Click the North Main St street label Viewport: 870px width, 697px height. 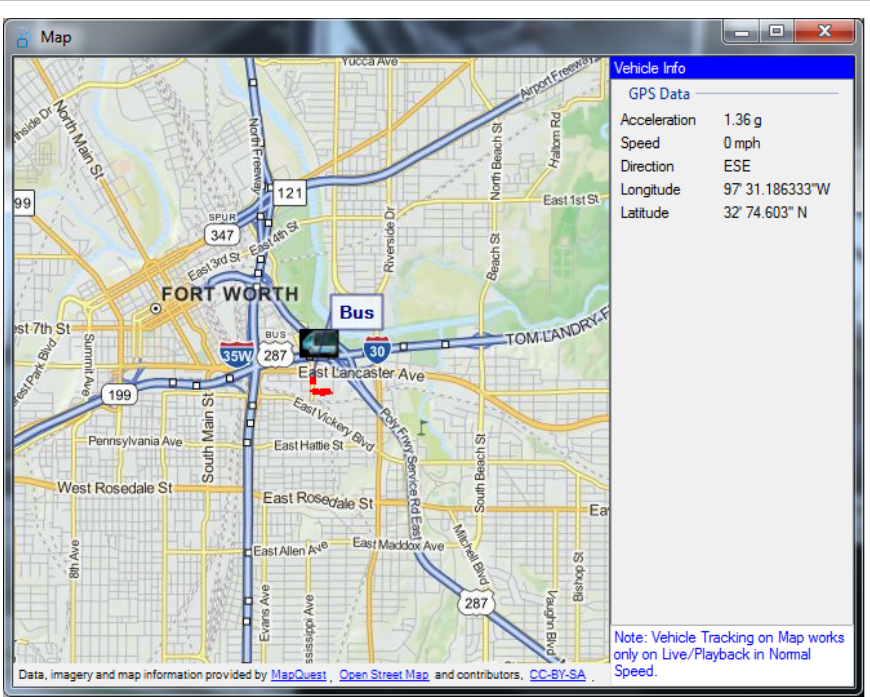(x=79, y=139)
